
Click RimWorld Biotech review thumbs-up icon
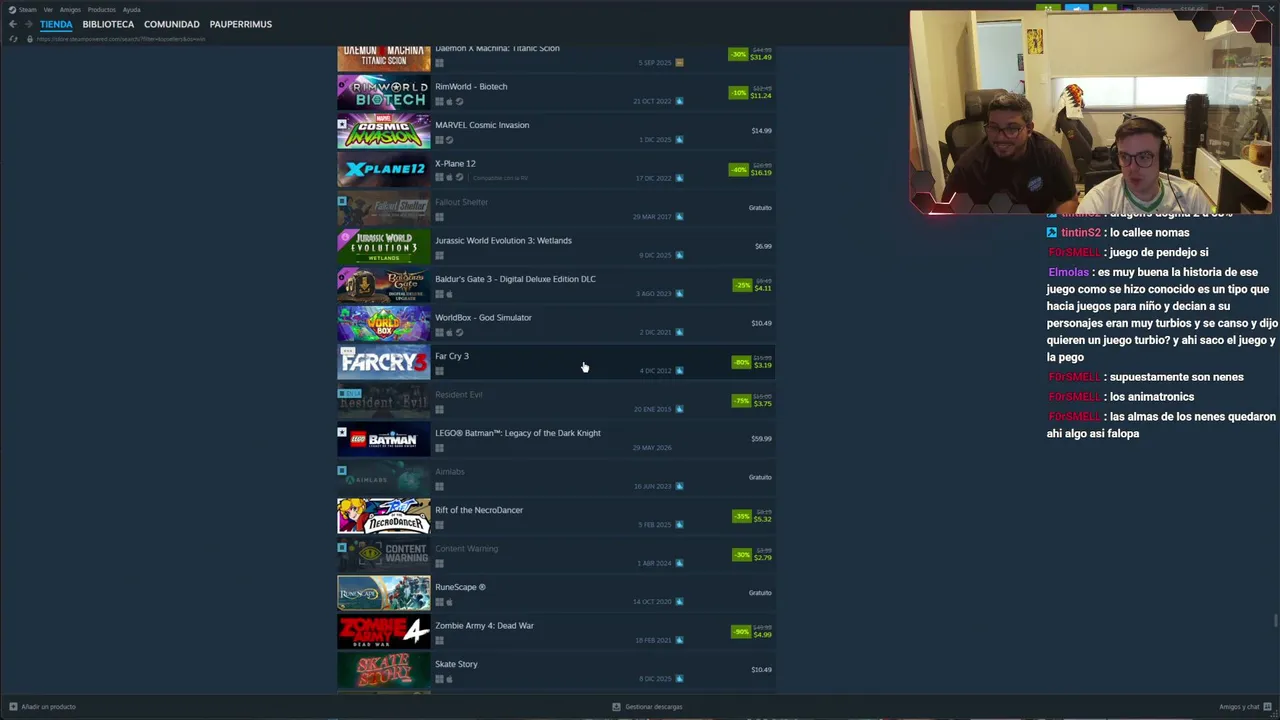point(679,101)
